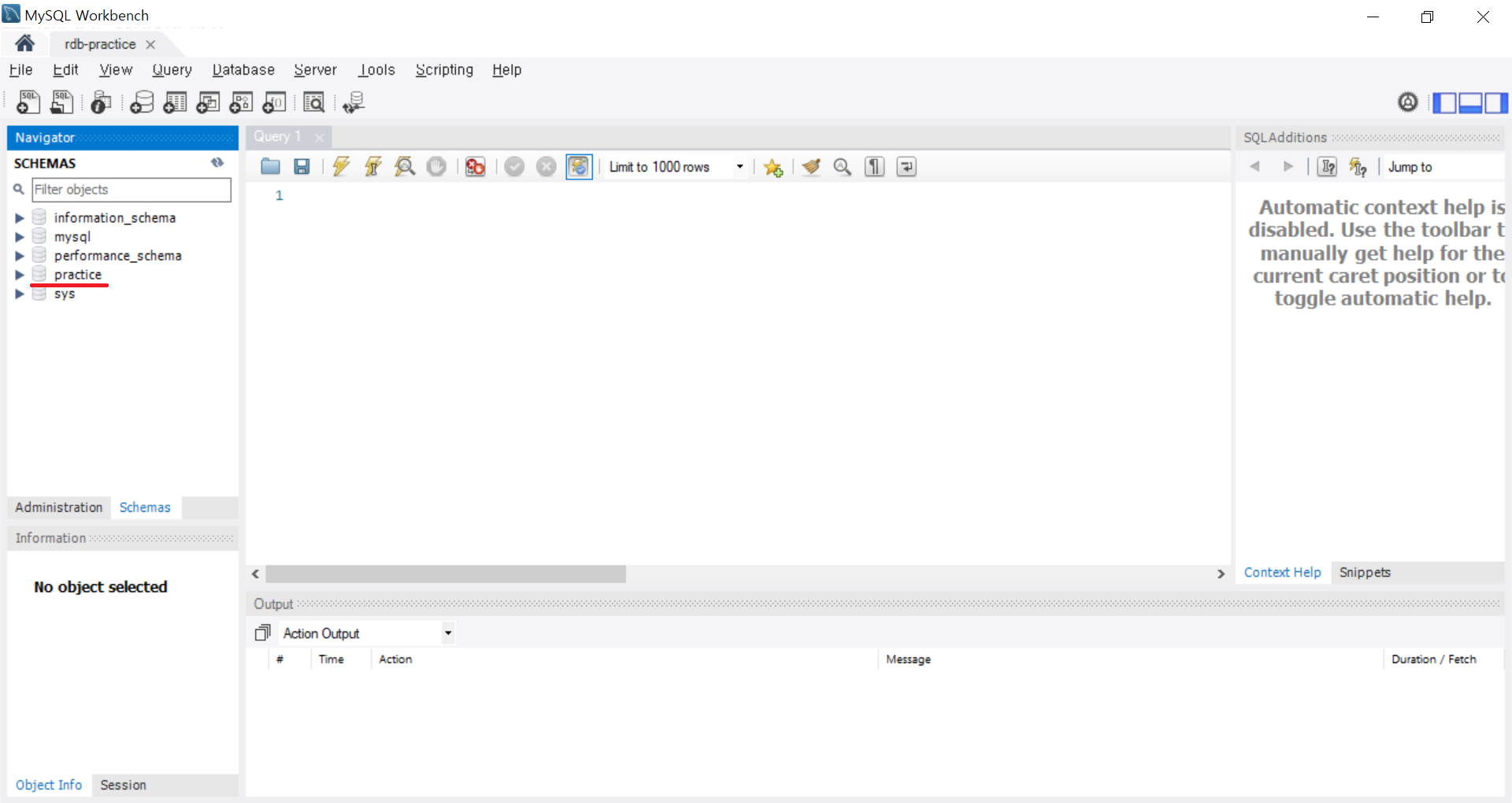Save current statement to snippets star icon
The width and height of the screenshot is (1512, 803).
tap(773, 167)
